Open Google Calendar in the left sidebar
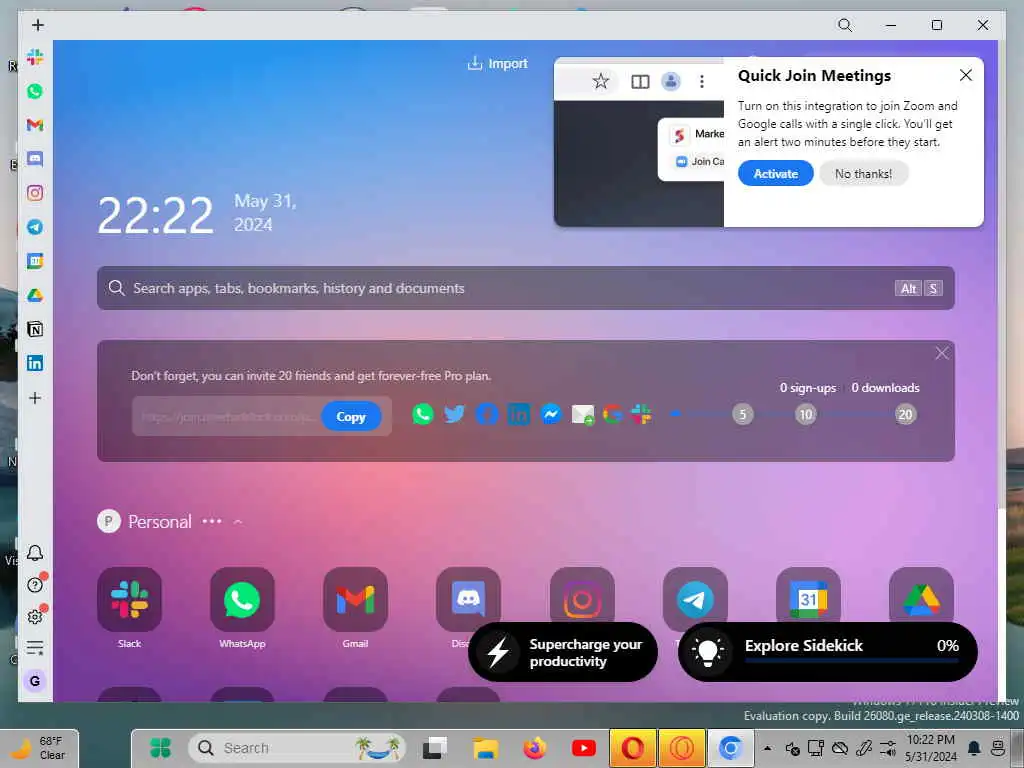Screen dimensions: 1024x768 tap(35, 261)
